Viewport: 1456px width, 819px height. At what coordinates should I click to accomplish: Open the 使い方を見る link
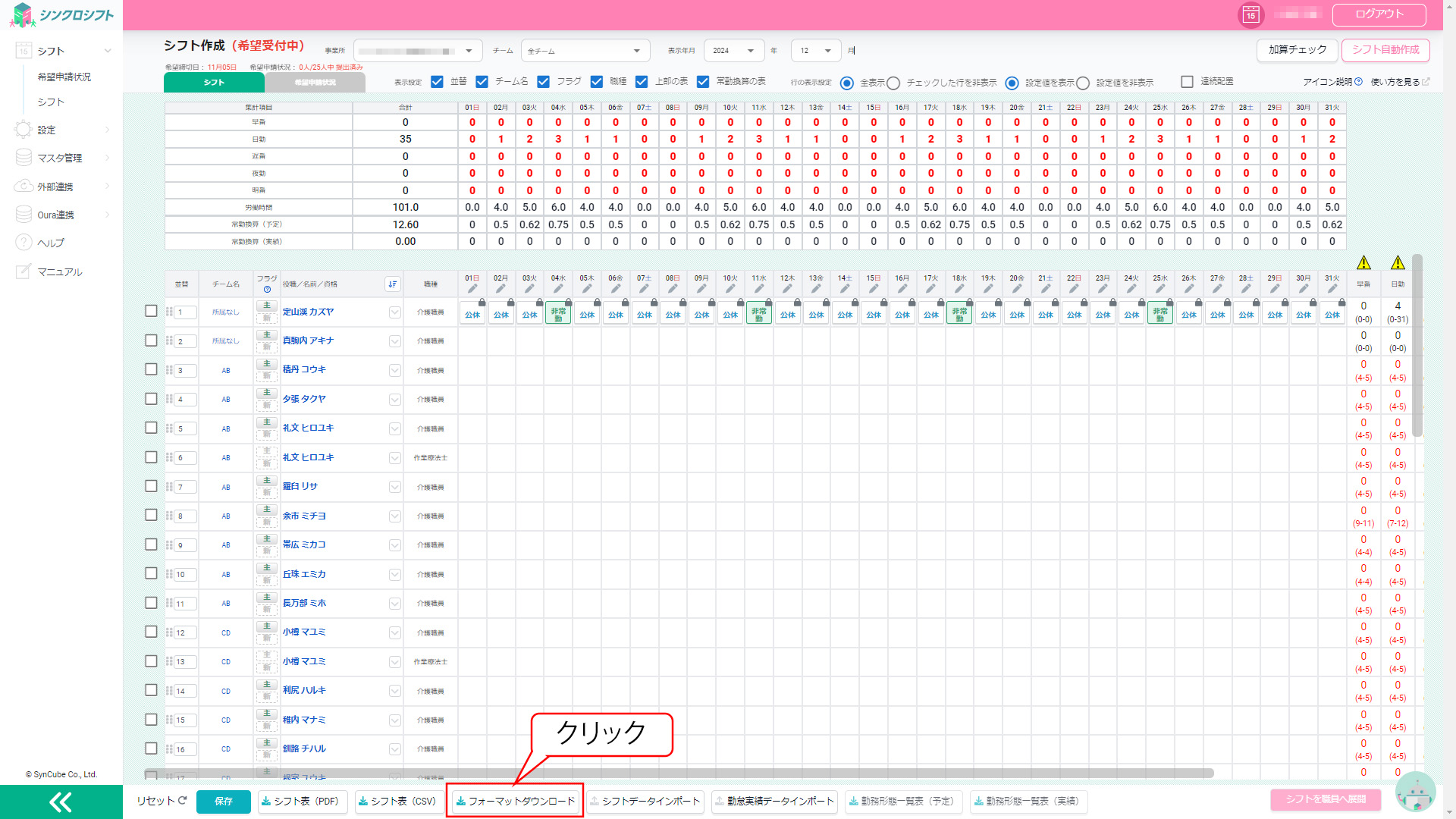[x=1400, y=82]
